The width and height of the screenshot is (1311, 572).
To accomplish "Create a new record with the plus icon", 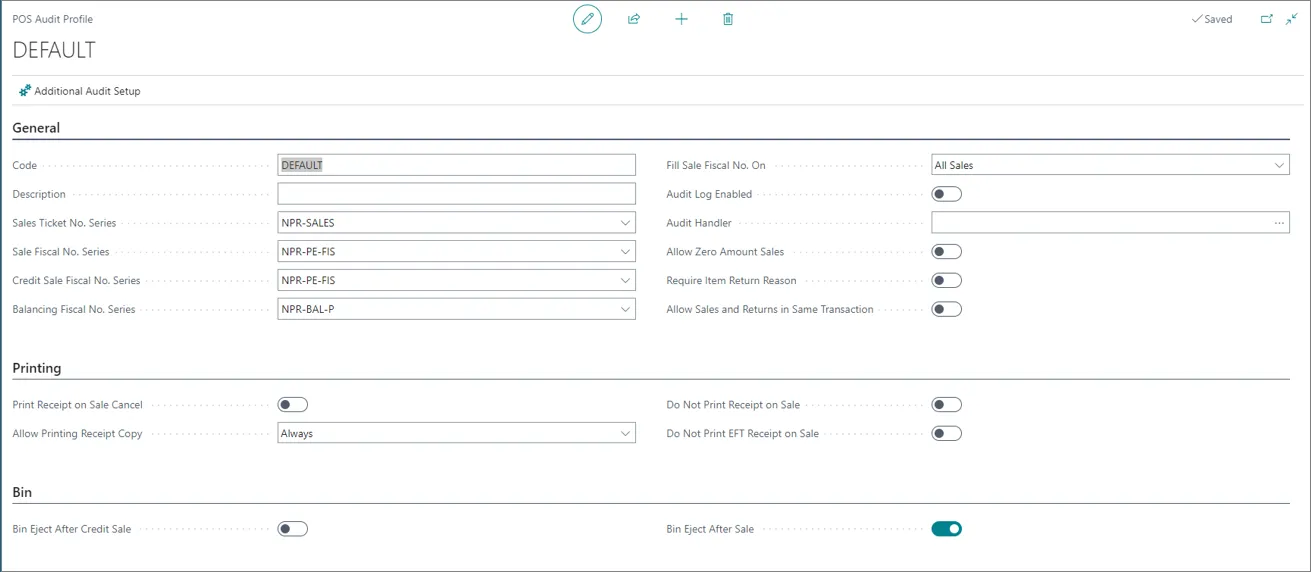I will pyautogui.click(x=681, y=19).
